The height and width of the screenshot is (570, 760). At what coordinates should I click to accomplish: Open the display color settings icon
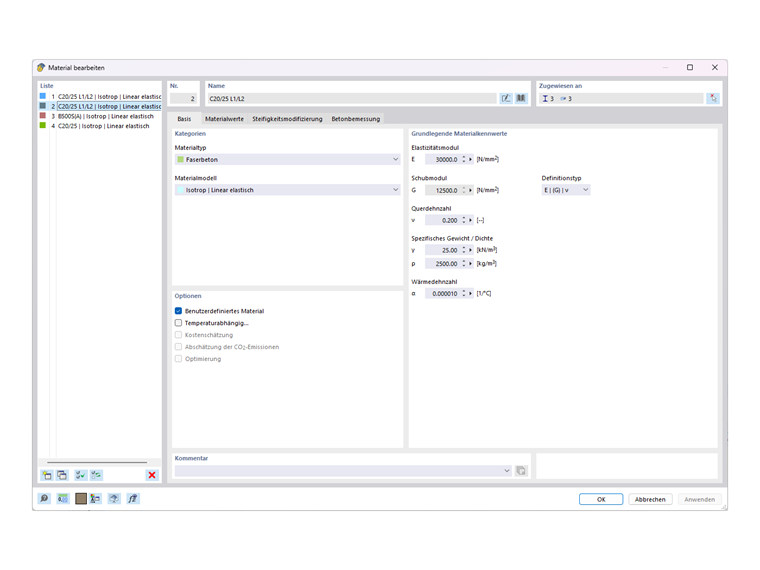[x=95, y=498]
